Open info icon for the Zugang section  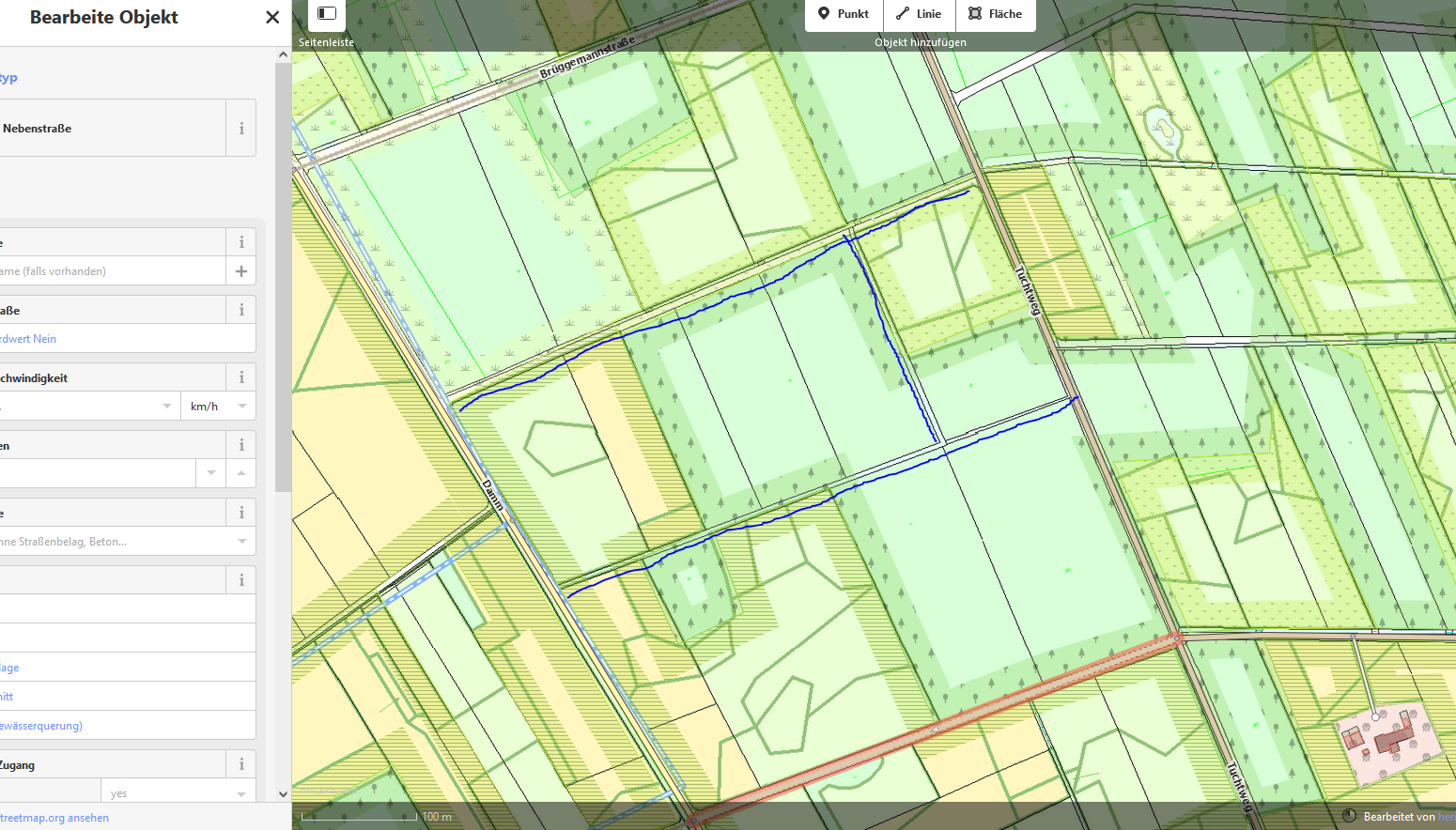241,764
